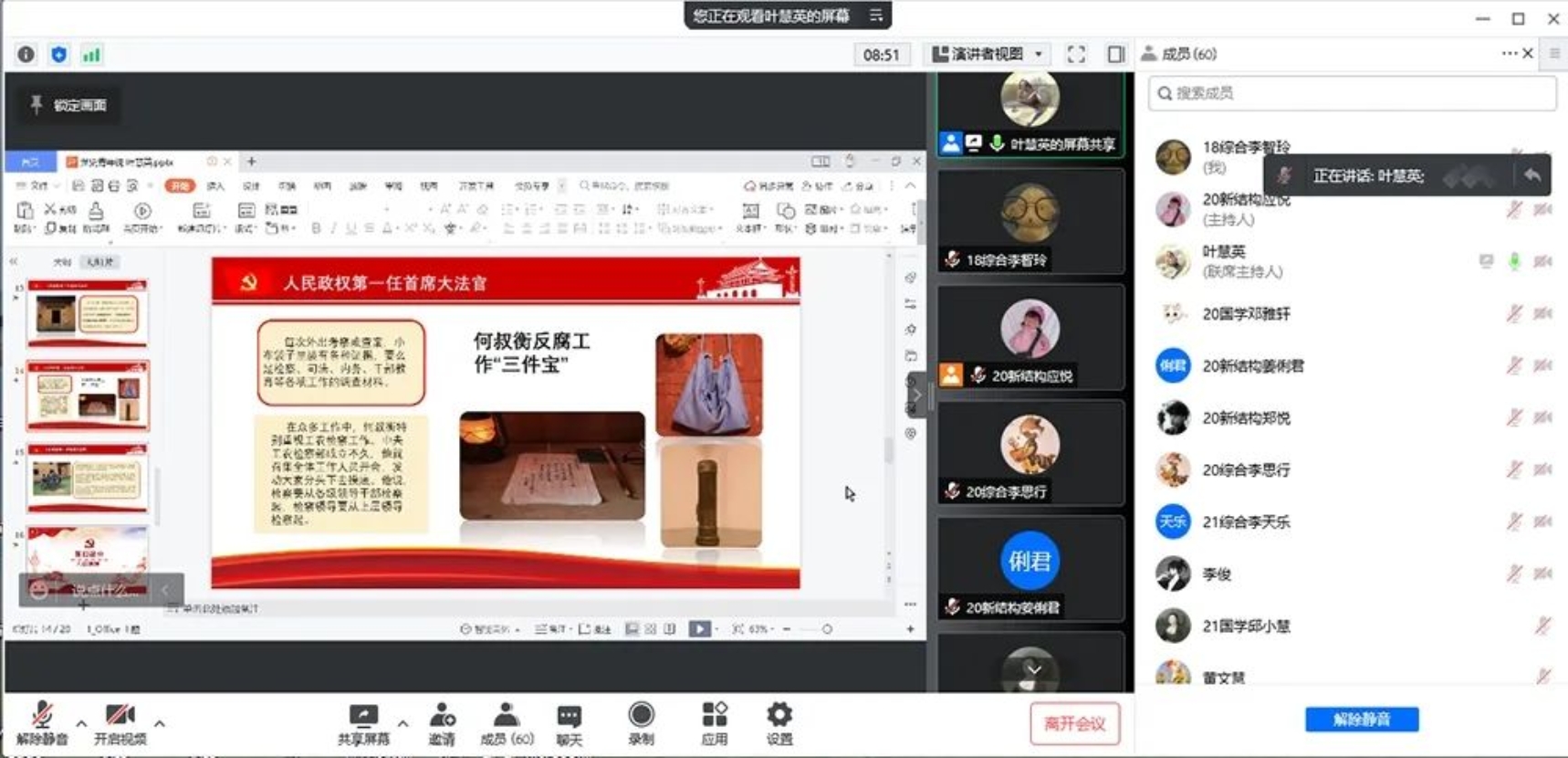Toggle camera icon for 21综合李天乐
Image resolution: width=1568 pixels, height=758 pixels.
coord(1542,521)
